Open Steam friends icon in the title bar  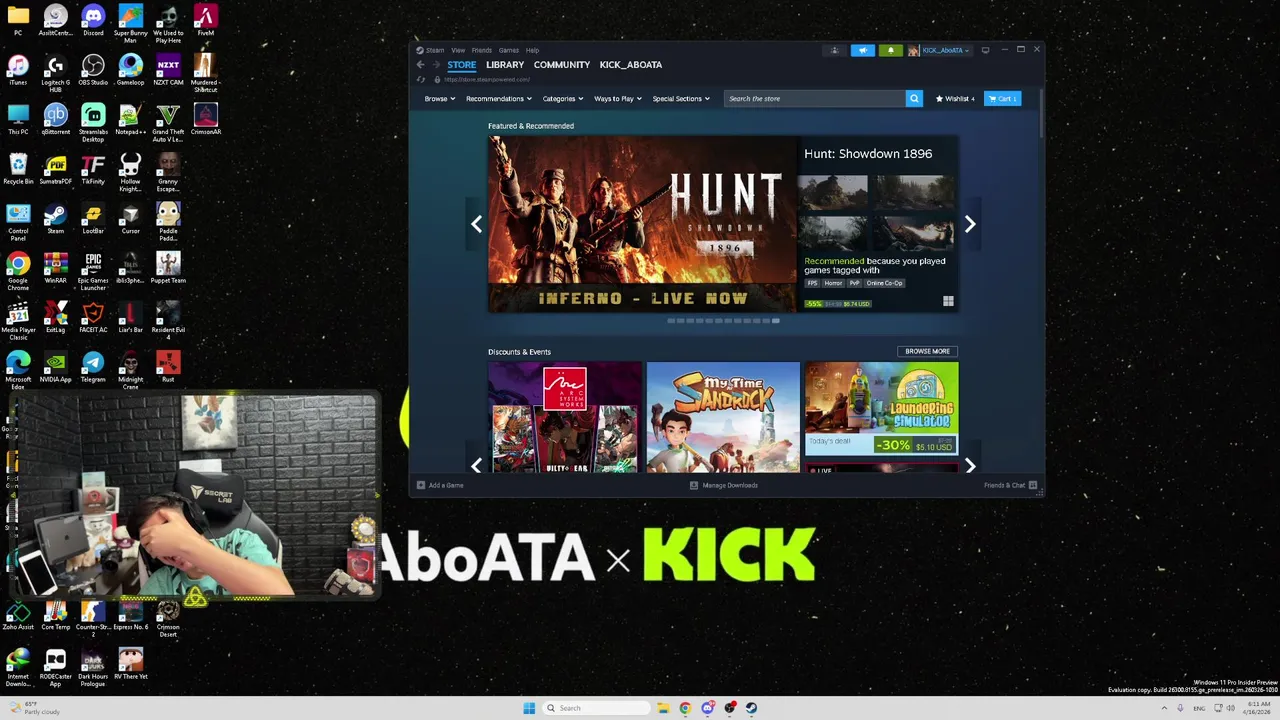click(835, 50)
